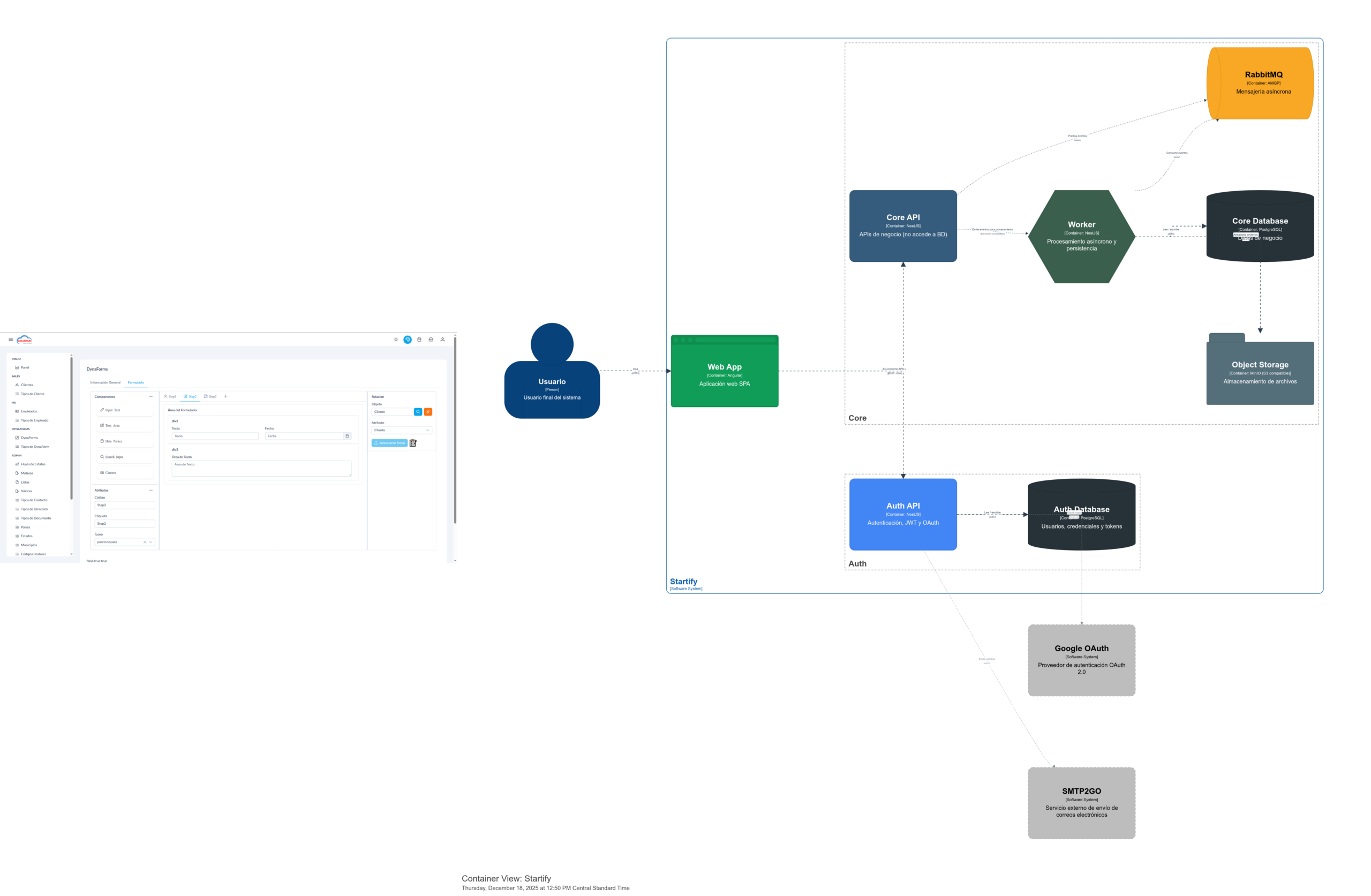This screenshot has height=896, width=1371.
Task: Collapse the Componentes panel
Action: pyautogui.click(x=151, y=396)
